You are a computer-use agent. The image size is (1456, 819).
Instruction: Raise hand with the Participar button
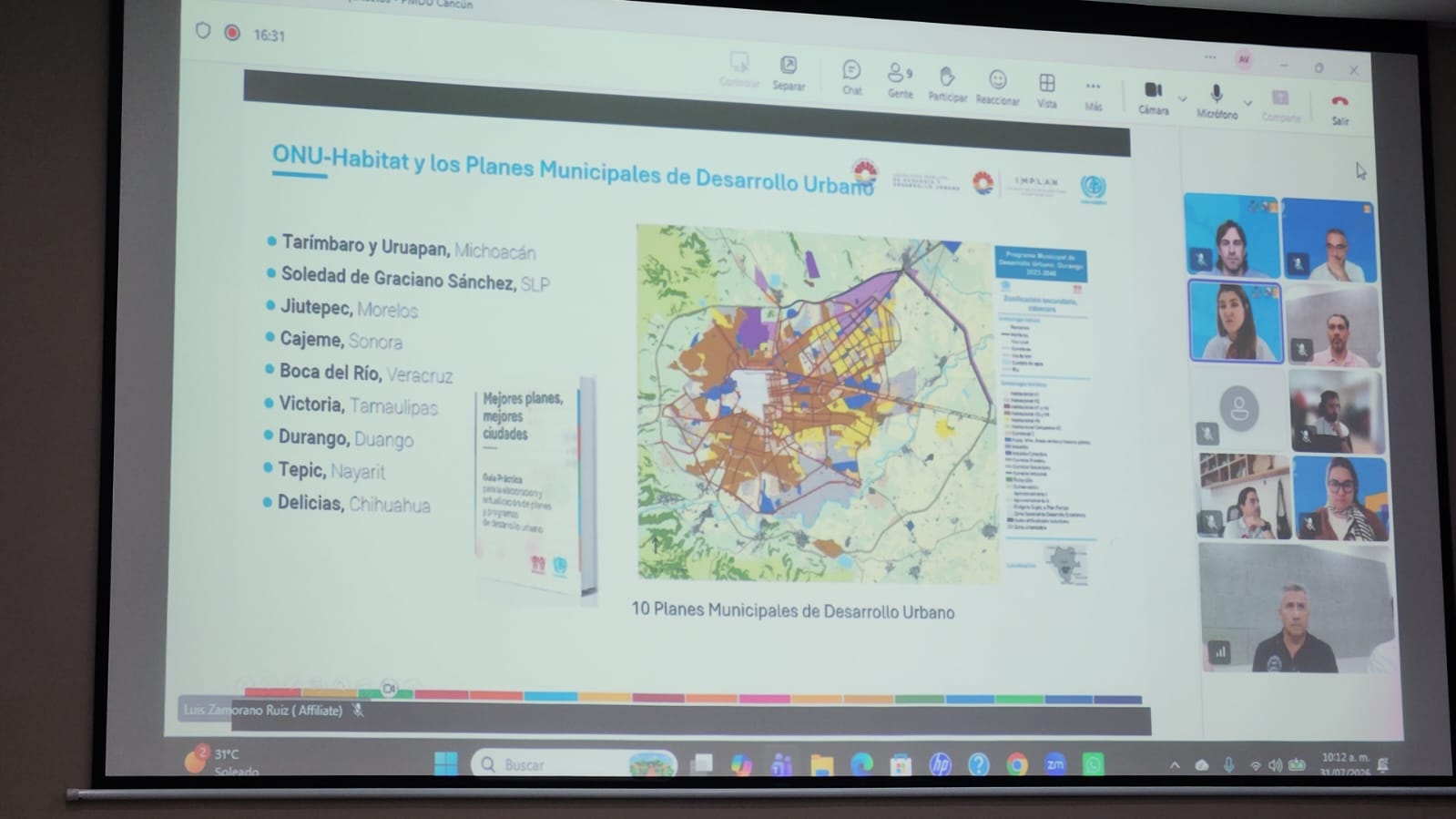(x=947, y=83)
